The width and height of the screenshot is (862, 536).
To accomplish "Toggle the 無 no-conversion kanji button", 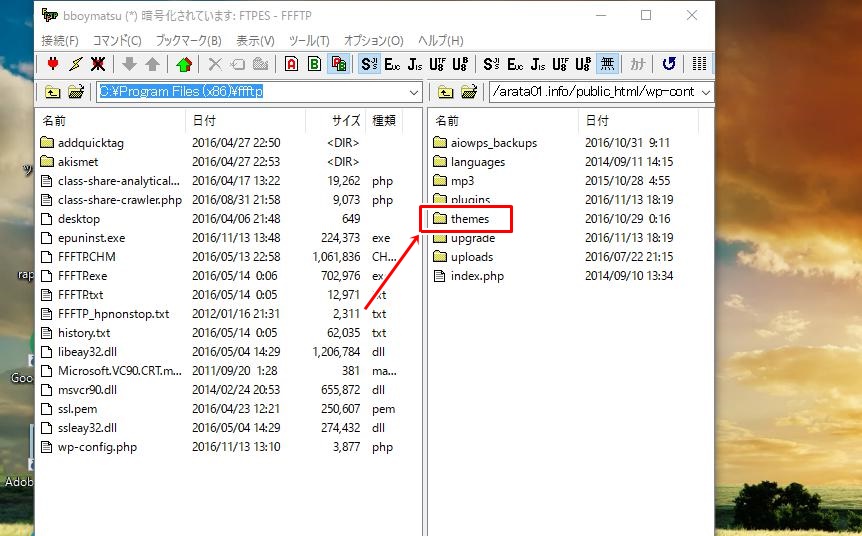I will tap(607, 64).
